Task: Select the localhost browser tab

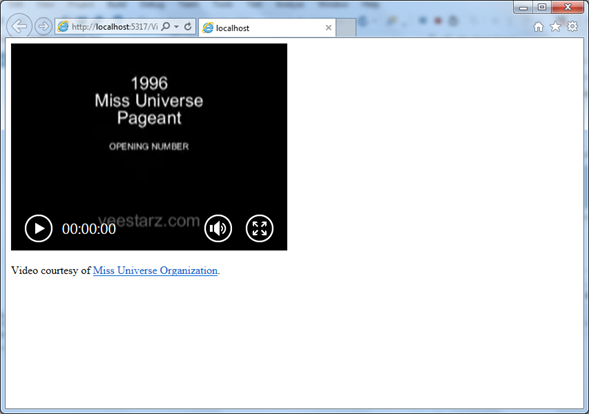Action: [x=267, y=28]
